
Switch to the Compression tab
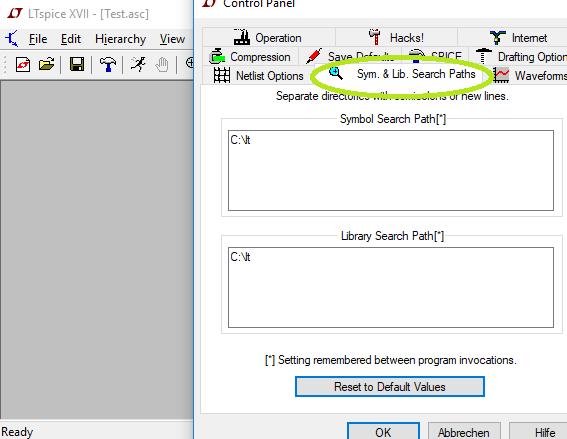pos(250,56)
